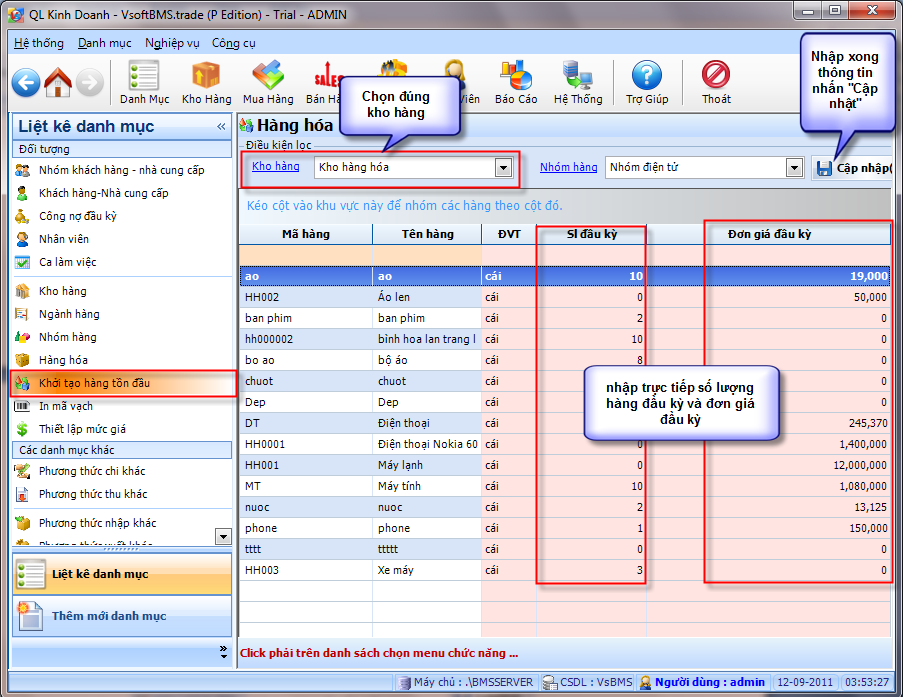Click the Sl đầu kỳ cell for Máy tính
This screenshot has height=697, width=903.
(591, 486)
